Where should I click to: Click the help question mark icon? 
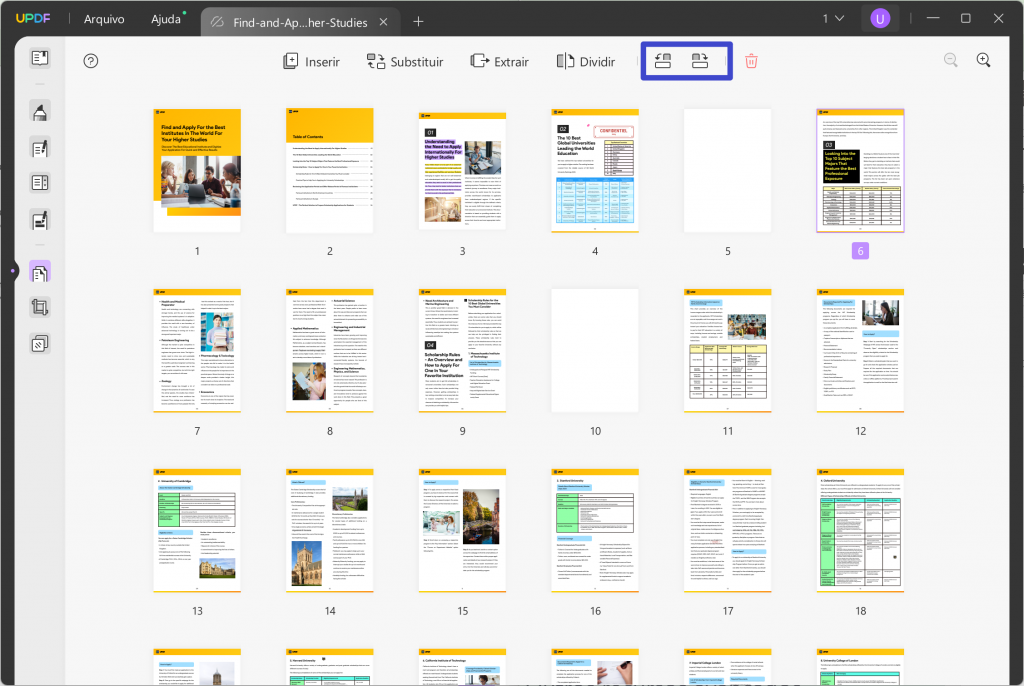tap(90, 61)
